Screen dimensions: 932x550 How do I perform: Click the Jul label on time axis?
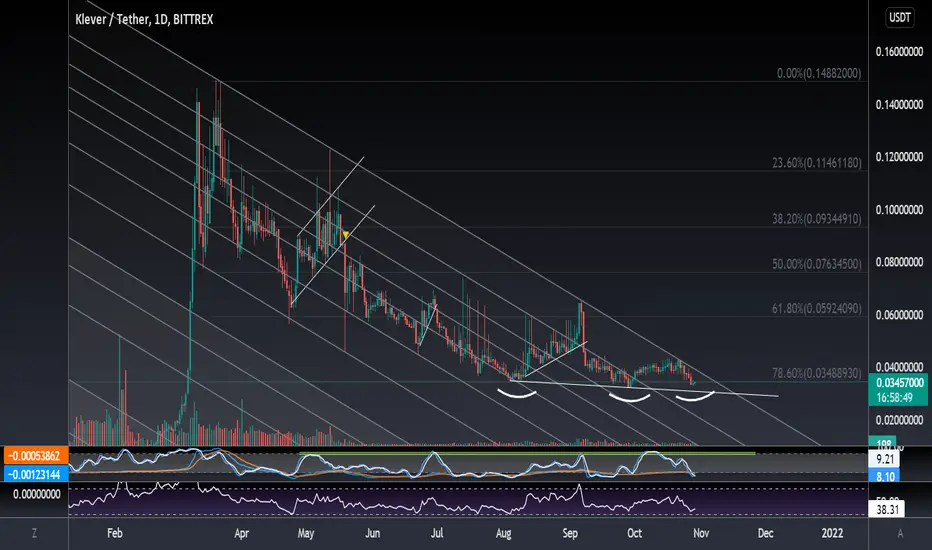point(437,533)
